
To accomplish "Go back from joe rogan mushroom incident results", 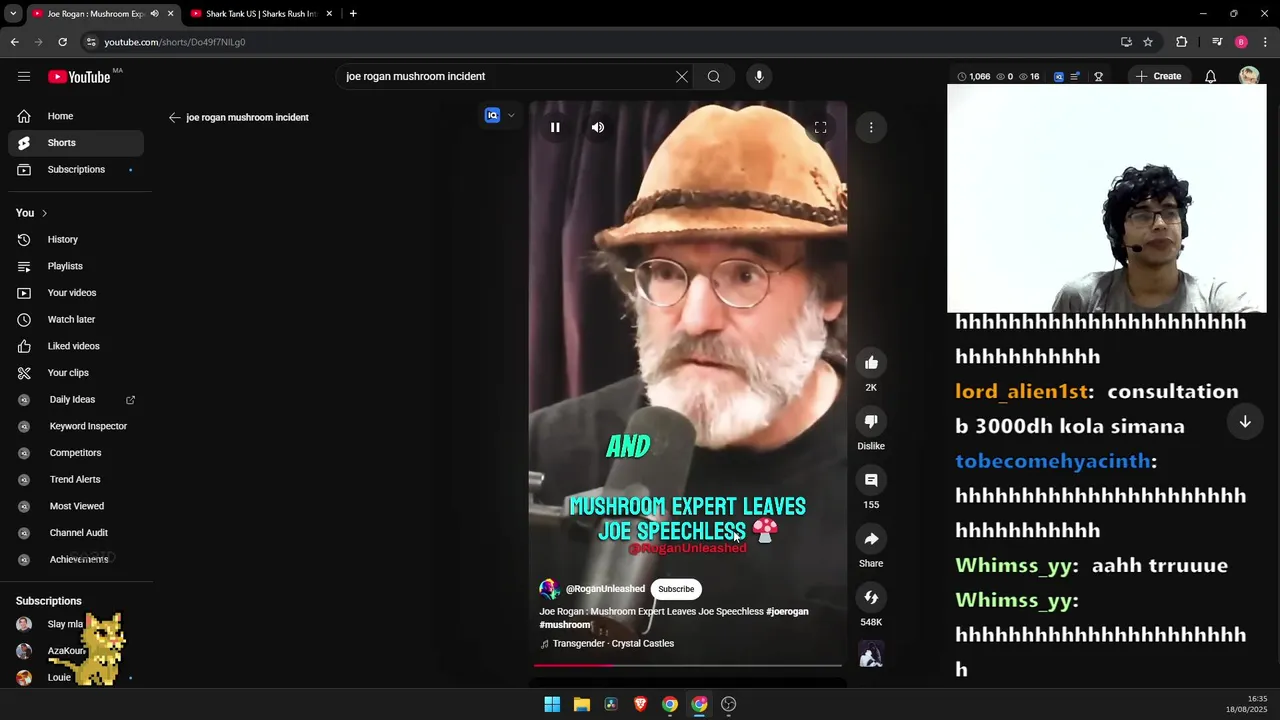I will click(x=174, y=117).
